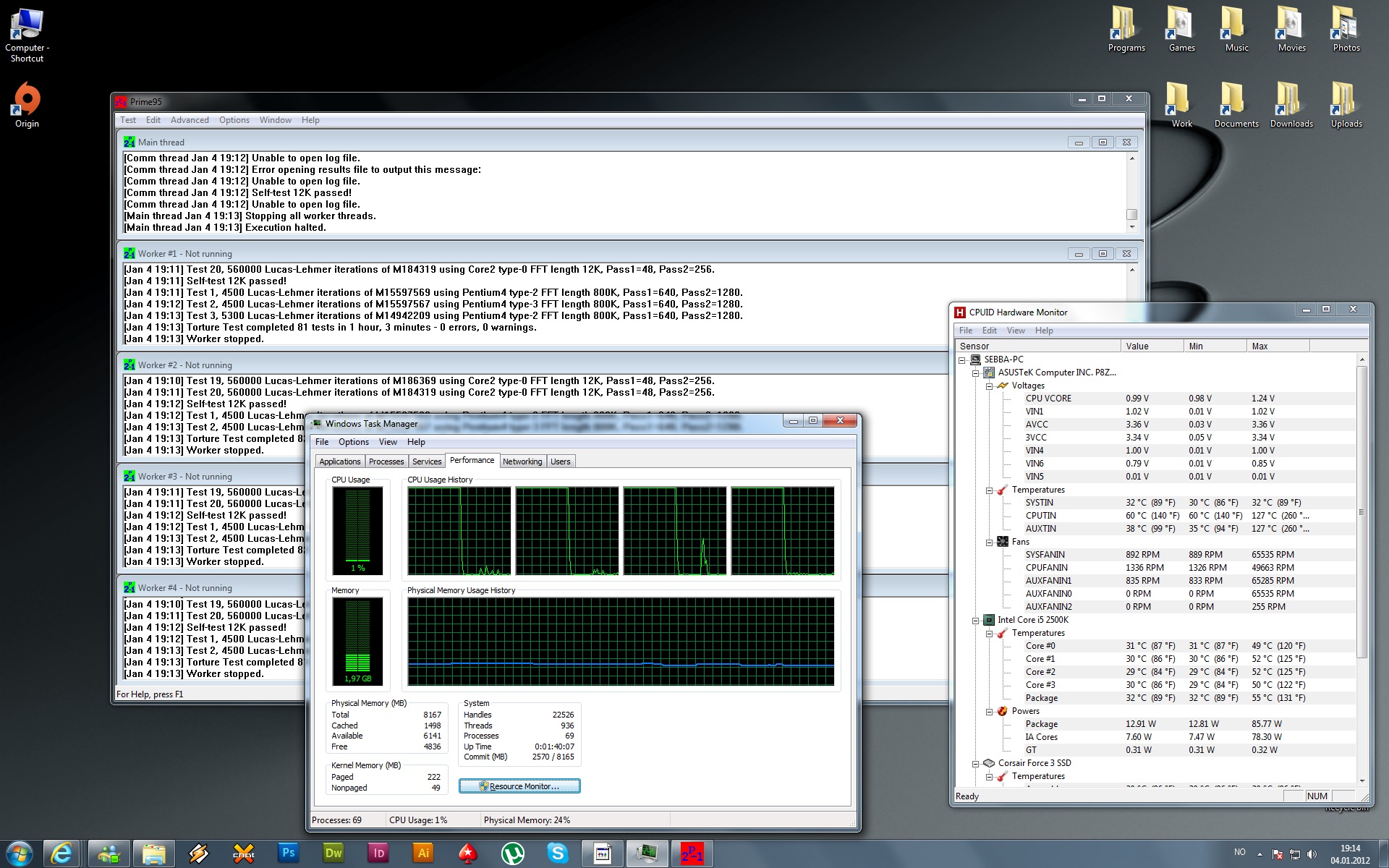Click Main thread scrollbar thumb in Prime95
Screen dimensions: 1389x868
point(1132,214)
